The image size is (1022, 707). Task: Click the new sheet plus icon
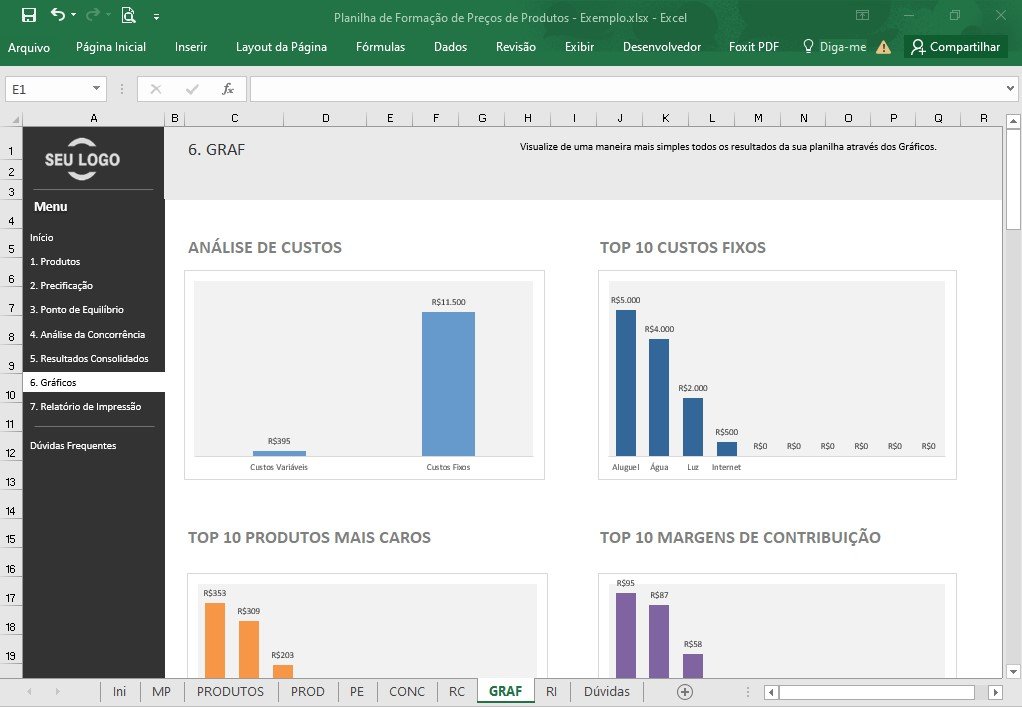684,692
